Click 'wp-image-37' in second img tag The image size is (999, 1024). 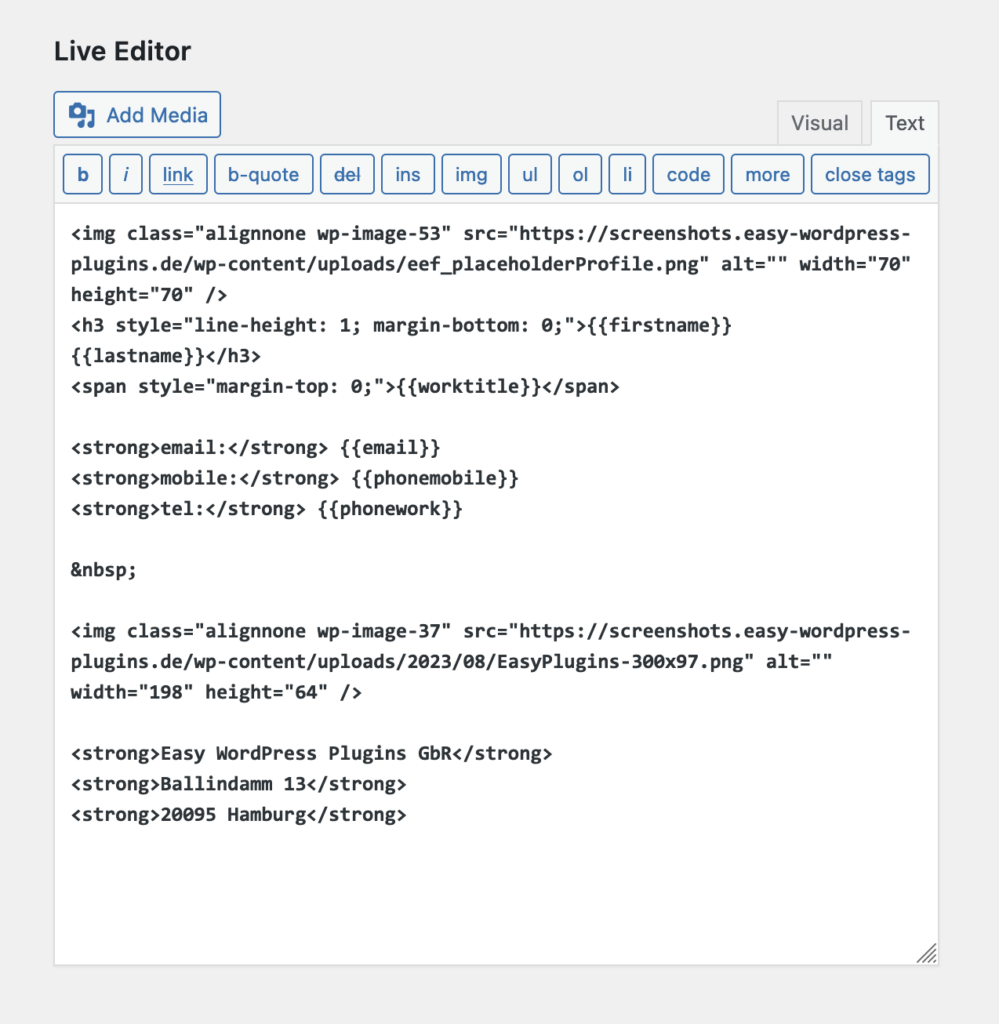[378, 632]
